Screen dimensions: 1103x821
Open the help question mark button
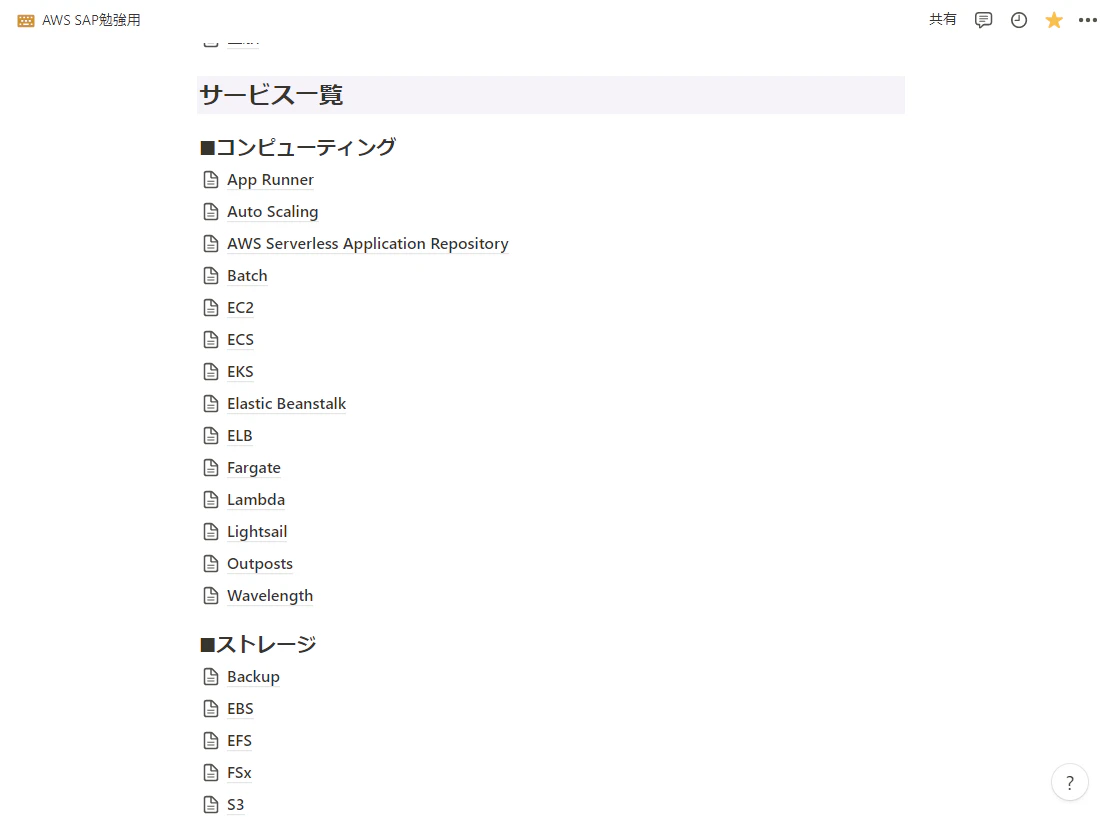1069,782
